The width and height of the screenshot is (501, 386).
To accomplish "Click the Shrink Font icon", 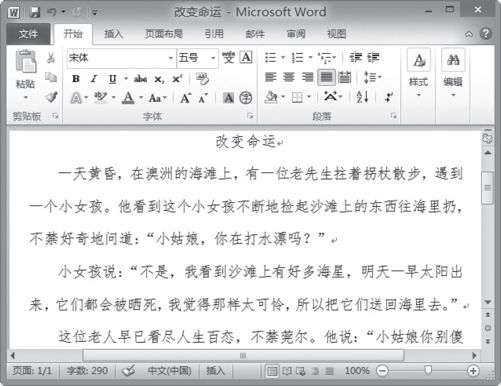I will pos(203,98).
